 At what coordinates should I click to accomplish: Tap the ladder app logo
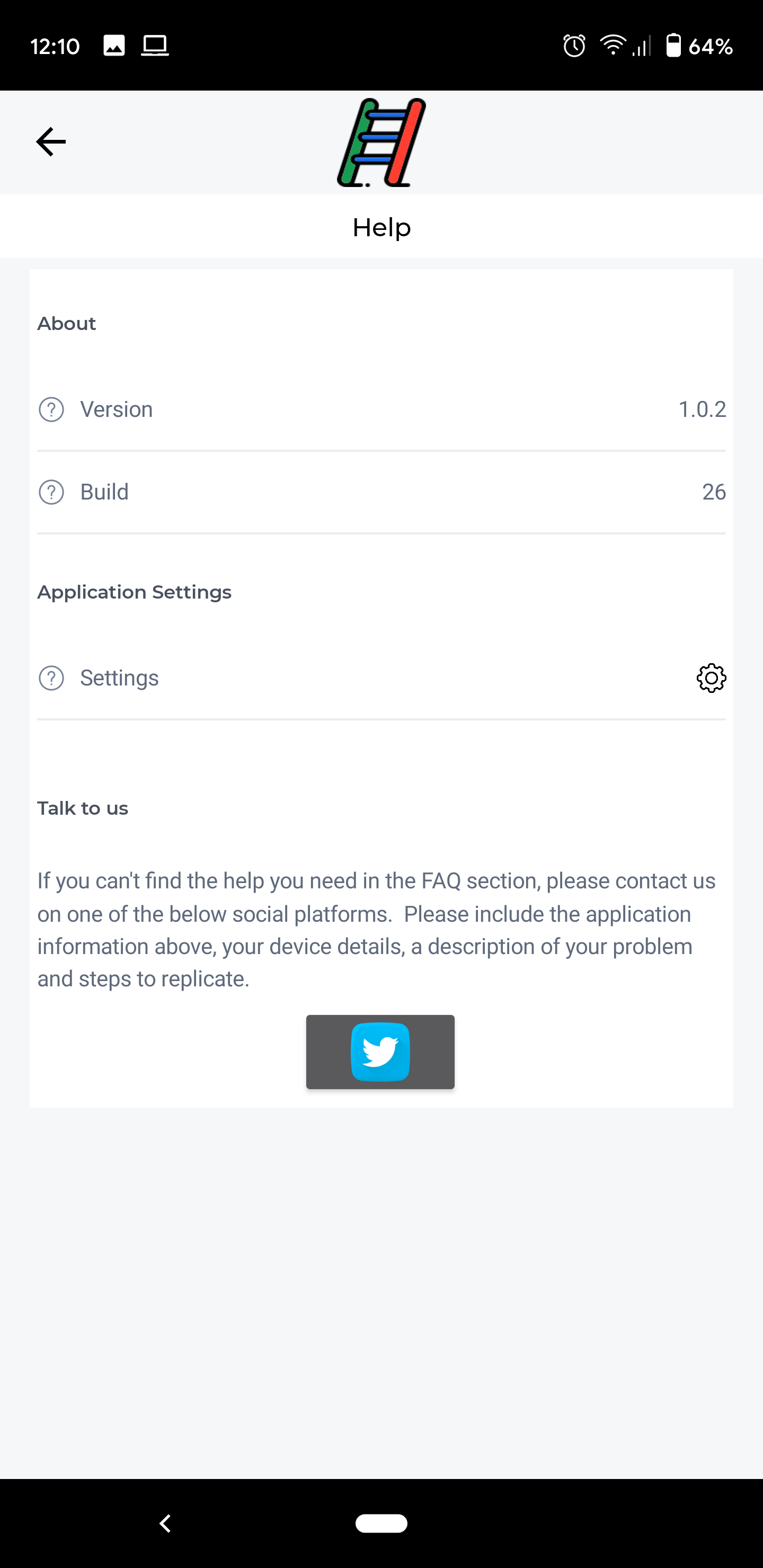(x=381, y=142)
